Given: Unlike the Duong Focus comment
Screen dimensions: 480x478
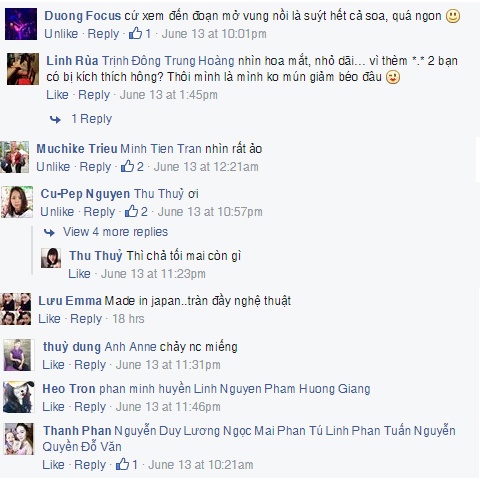Looking at the screenshot, I should (61, 34).
